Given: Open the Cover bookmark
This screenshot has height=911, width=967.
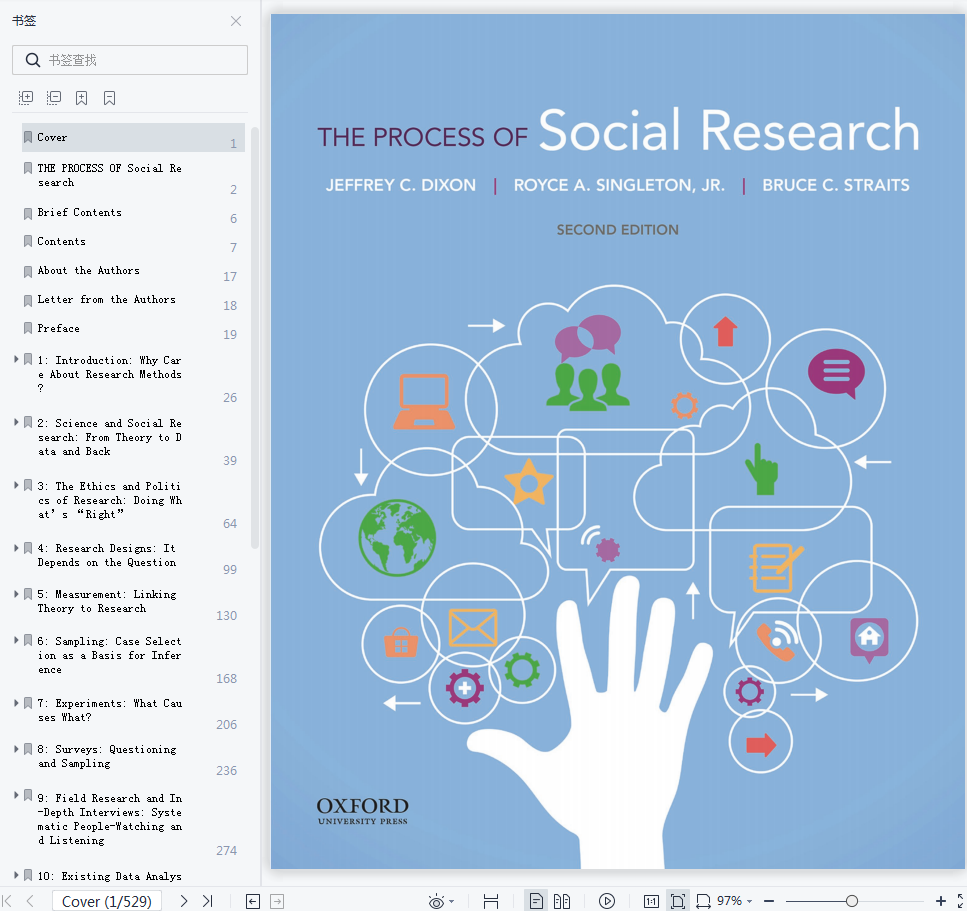Looking at the screenshot, I should tap(133, 138).
